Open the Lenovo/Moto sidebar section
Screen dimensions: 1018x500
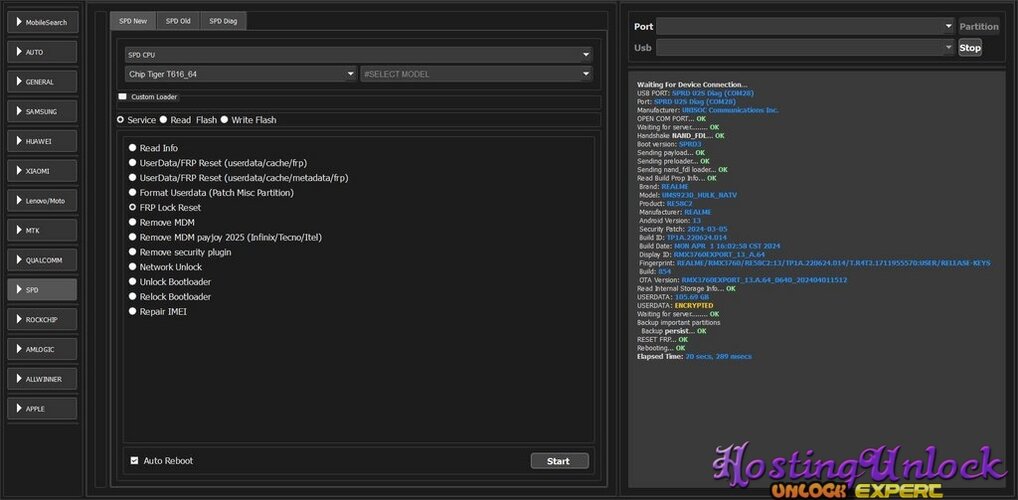point(42,201)
